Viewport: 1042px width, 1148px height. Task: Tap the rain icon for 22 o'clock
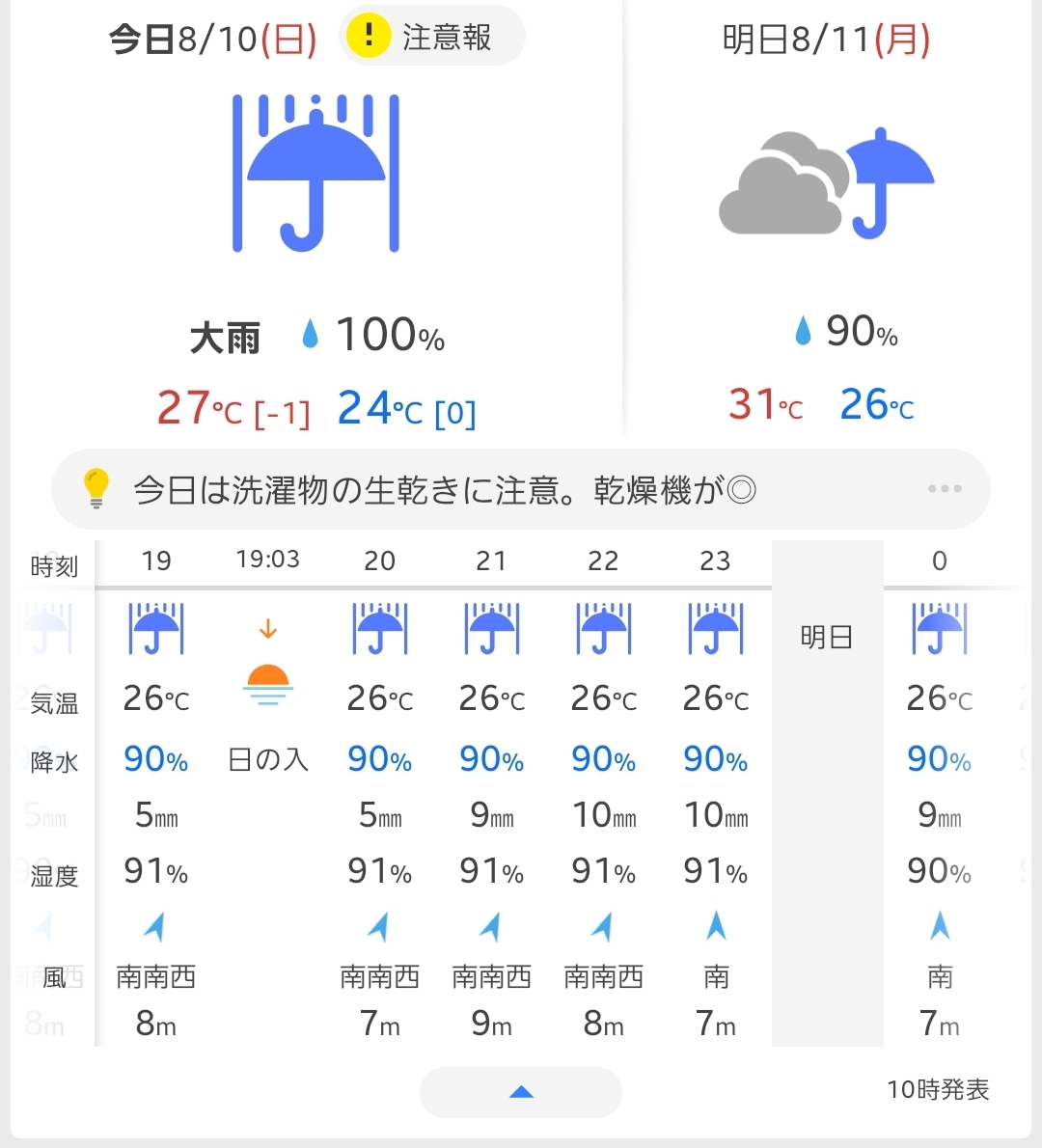pyautogui.click(x=603, y=629)
